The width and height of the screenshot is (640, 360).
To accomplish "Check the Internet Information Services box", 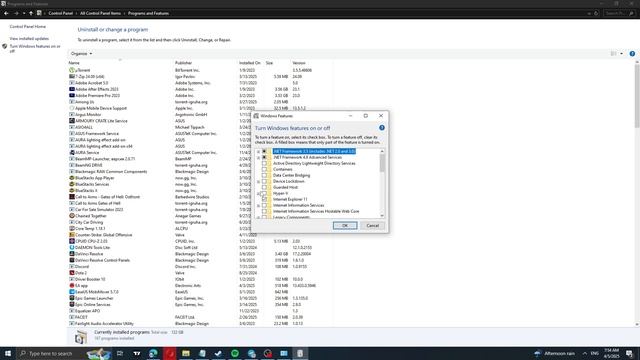I will click(264, 205).
